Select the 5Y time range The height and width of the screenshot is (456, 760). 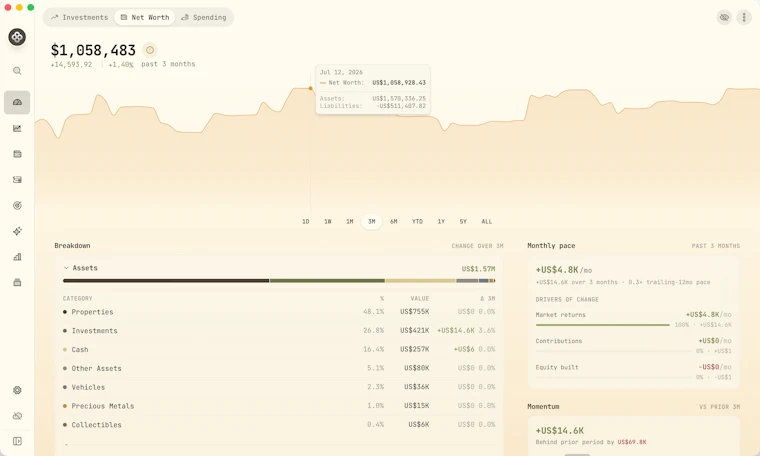463,221
